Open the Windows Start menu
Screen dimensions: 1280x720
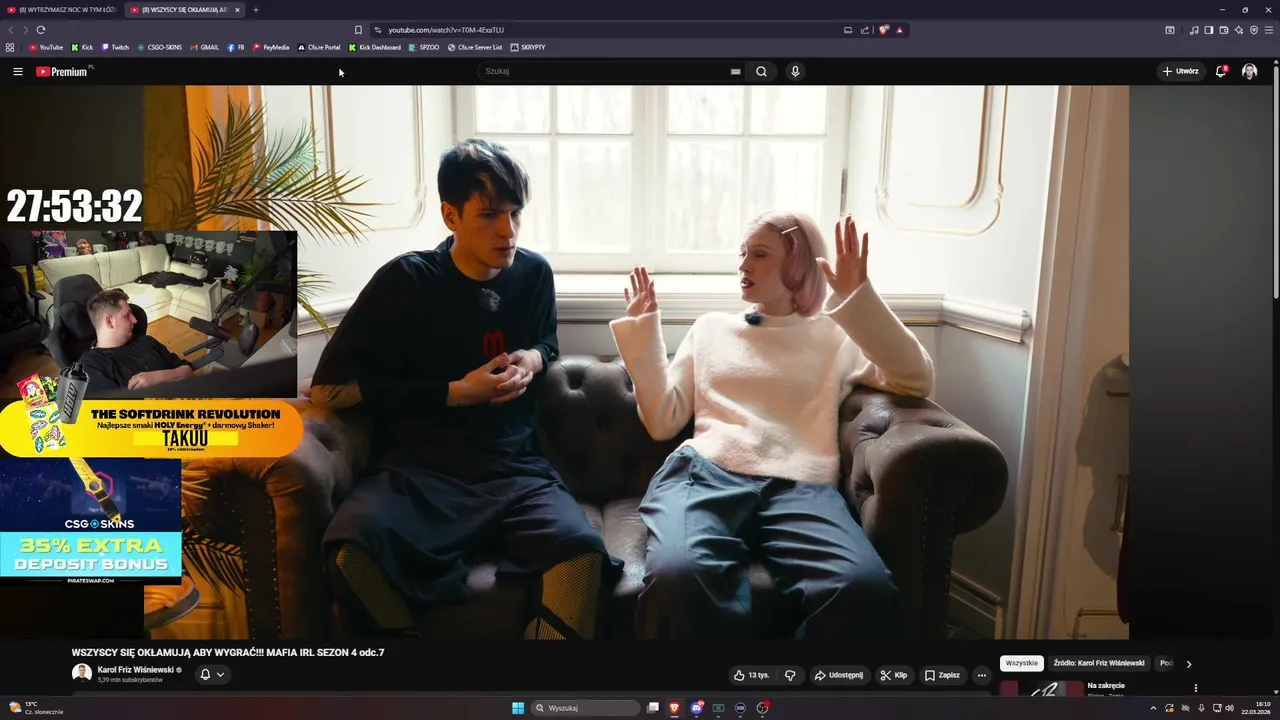(518, 708)
